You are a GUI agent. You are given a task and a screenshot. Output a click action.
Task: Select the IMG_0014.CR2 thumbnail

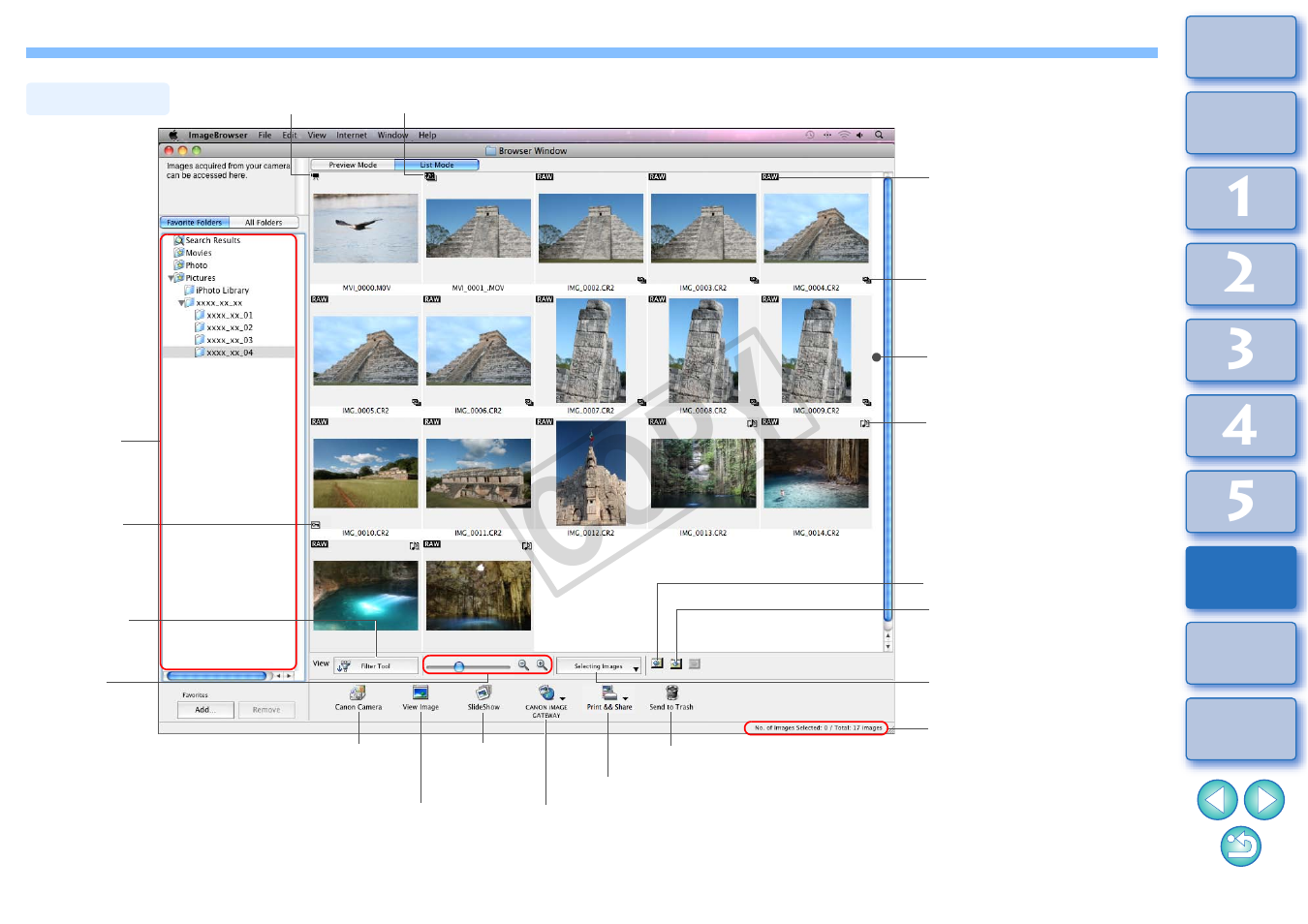coord(816,474)
